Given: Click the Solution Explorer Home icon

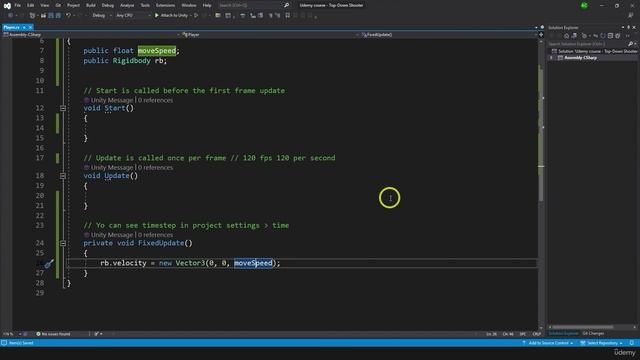Looking at the screenshot, I should coord(567,36).
